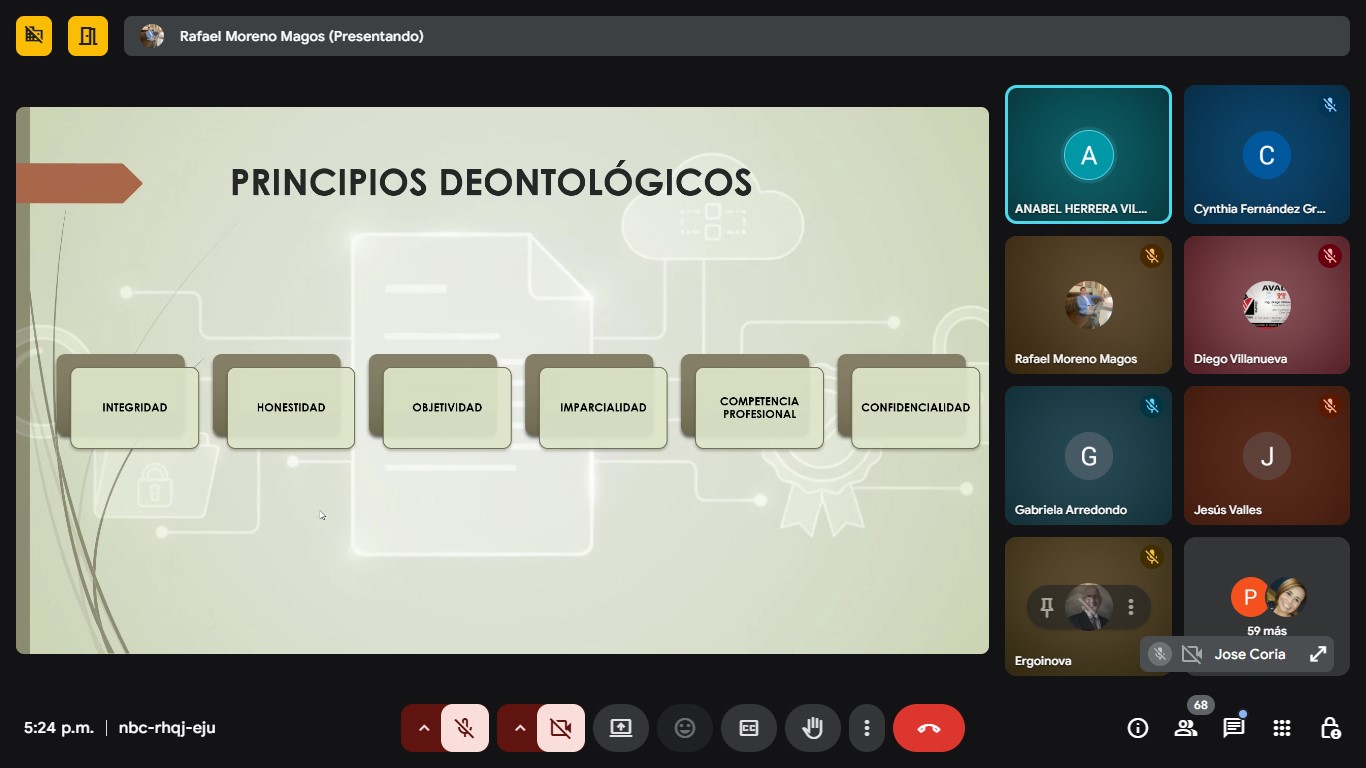
Task: Open the emoji reactions picker
Action: (685, 728)
